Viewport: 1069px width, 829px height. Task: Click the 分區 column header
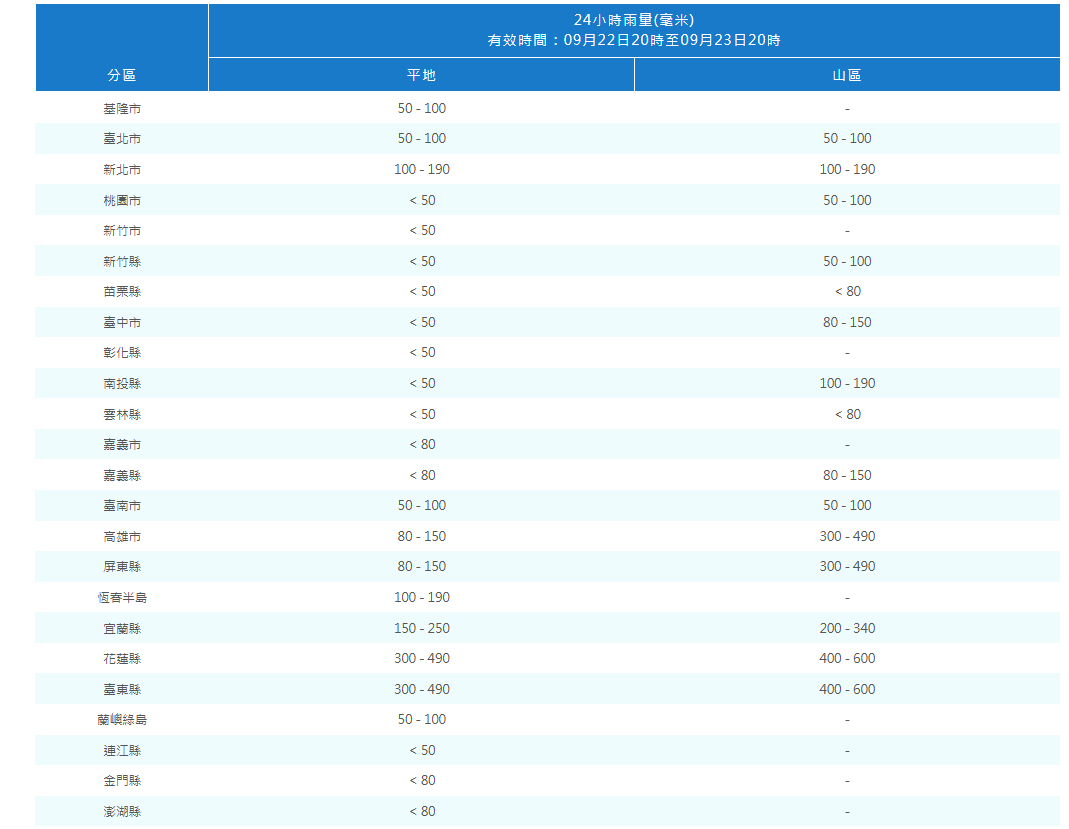click(122, 76)
